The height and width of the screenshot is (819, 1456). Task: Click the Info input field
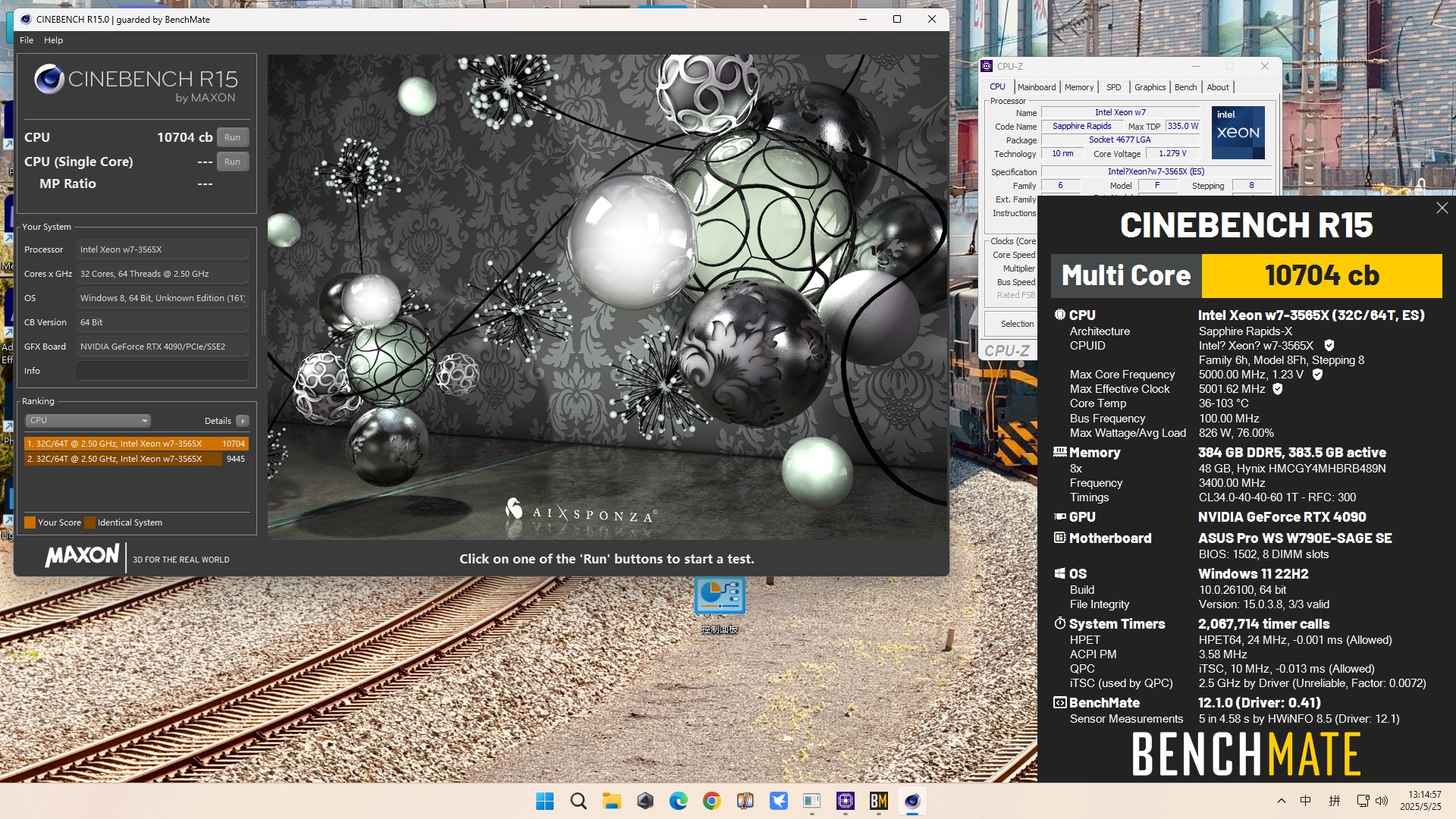(162, 371)
